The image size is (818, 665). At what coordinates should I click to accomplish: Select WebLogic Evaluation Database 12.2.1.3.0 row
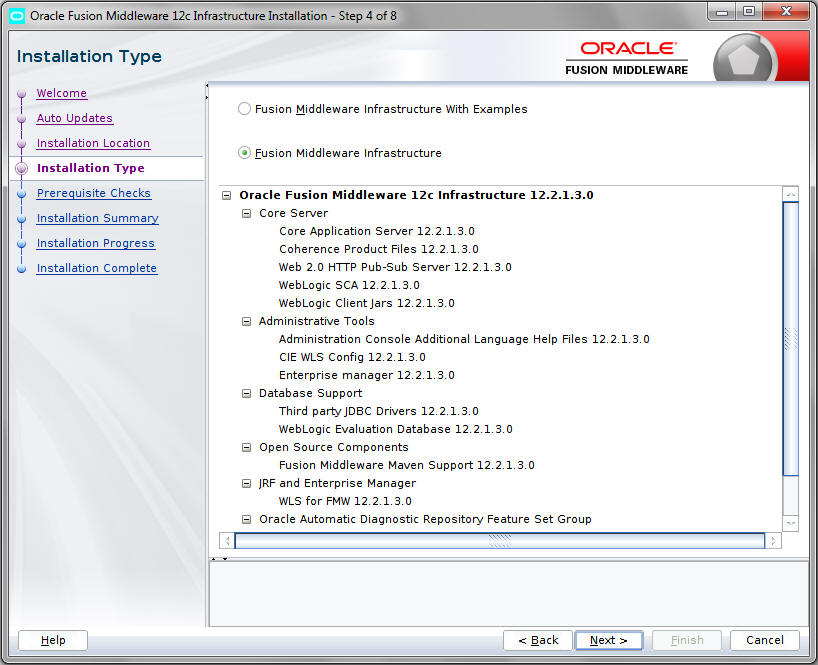click(x=395, y=429)
